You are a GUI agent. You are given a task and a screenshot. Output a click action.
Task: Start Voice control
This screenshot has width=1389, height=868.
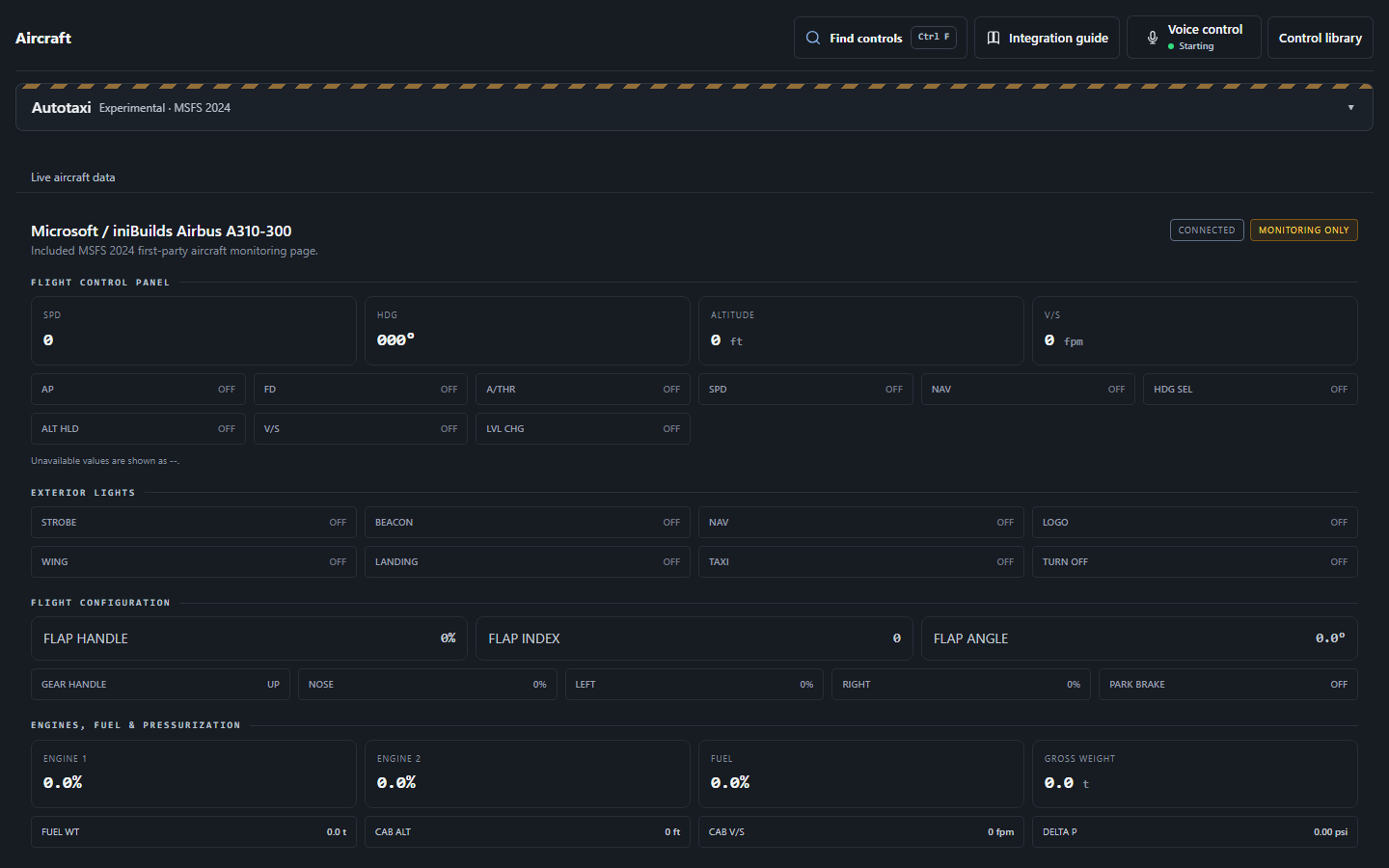1193,38
